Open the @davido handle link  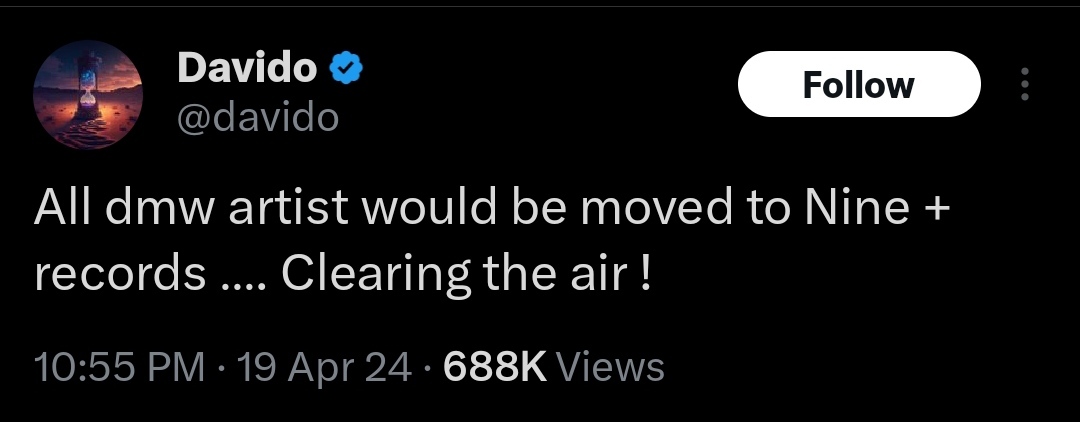258,117
